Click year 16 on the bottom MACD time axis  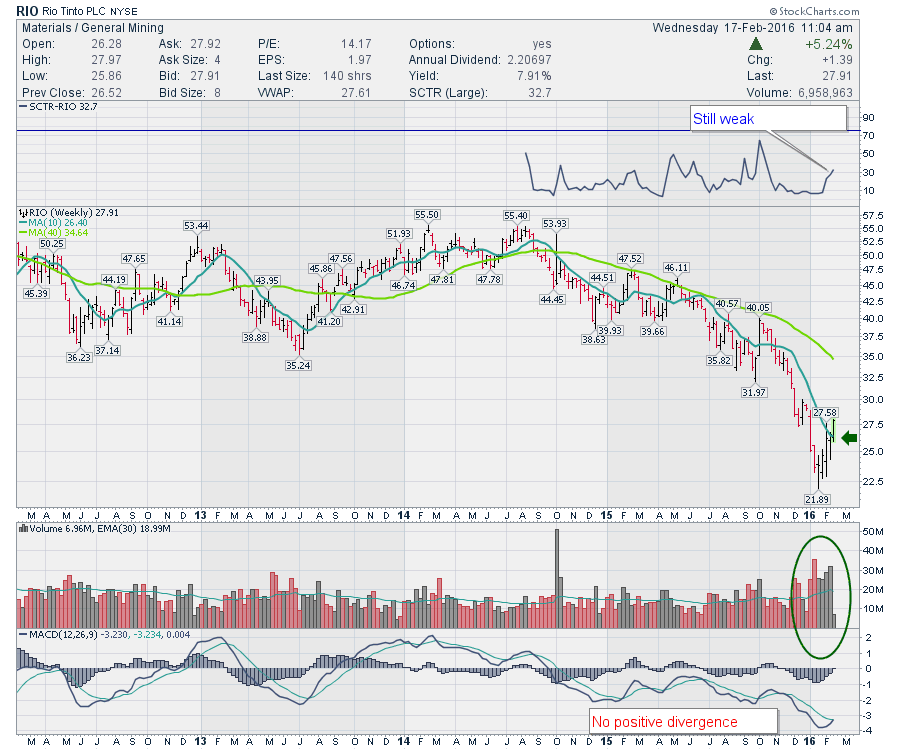(809, 741)
